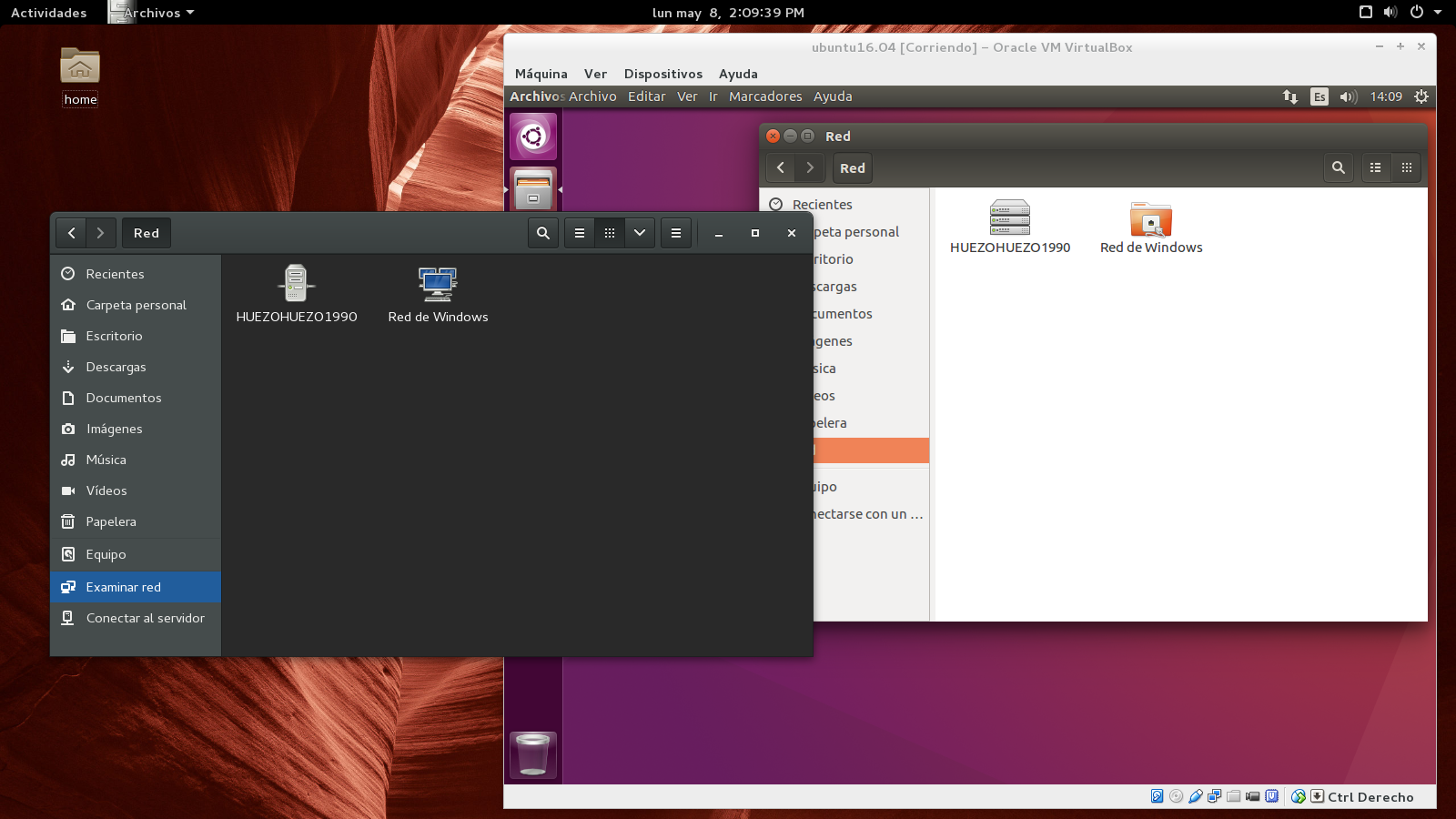Click network indicator in Ubuntu guest panel
This screenshot has height=819, width=1456.
coord(1290,96)
